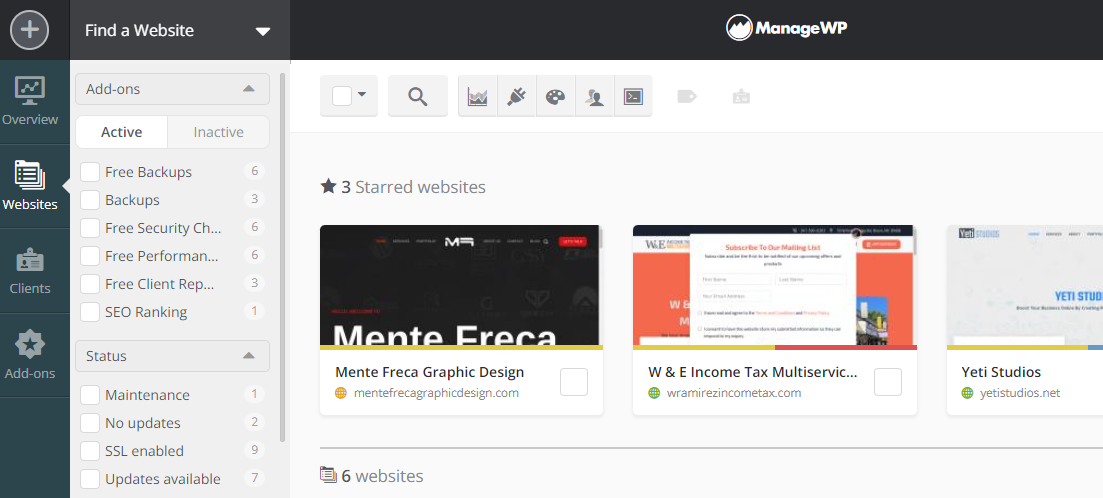
Task: Click the Mente Freca website thumbnail
Action: 461,285
